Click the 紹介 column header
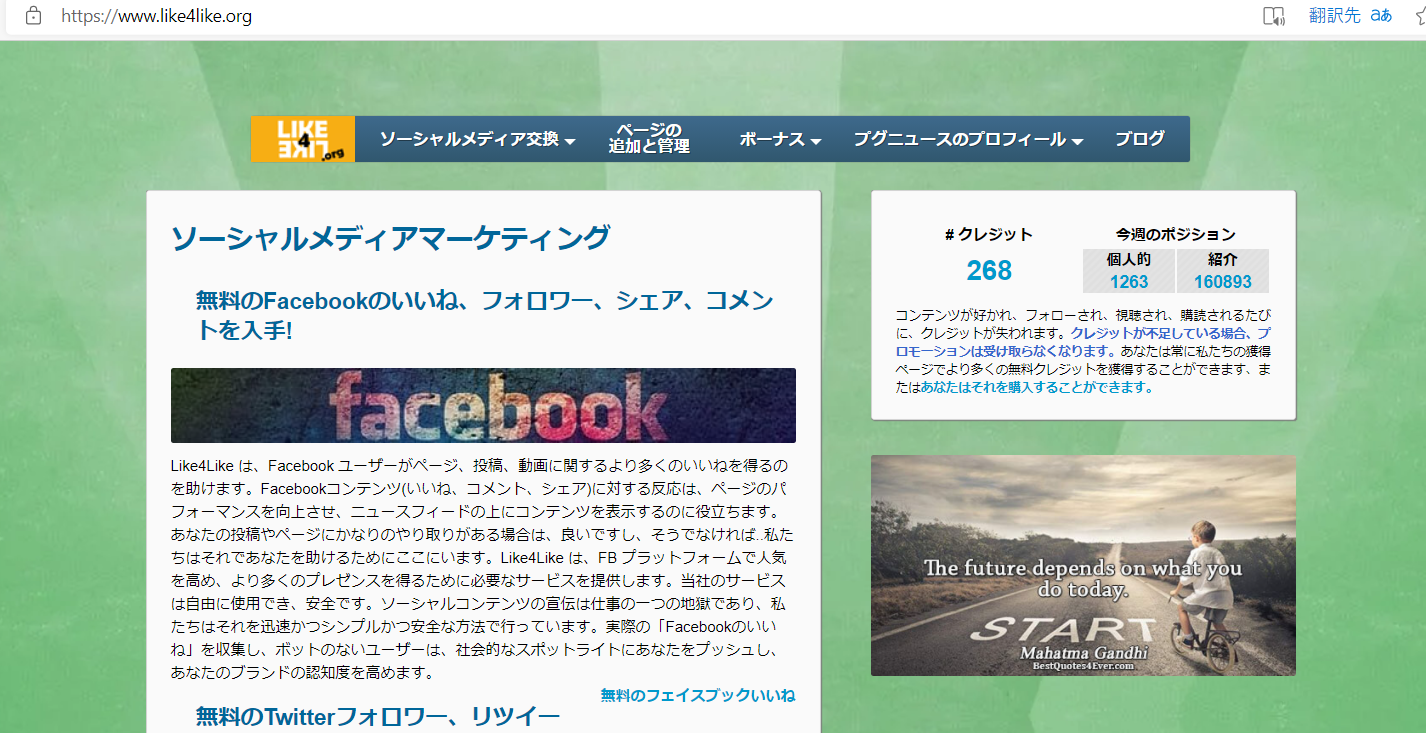Screen dimensions: 1426x733 point(1222,259)
